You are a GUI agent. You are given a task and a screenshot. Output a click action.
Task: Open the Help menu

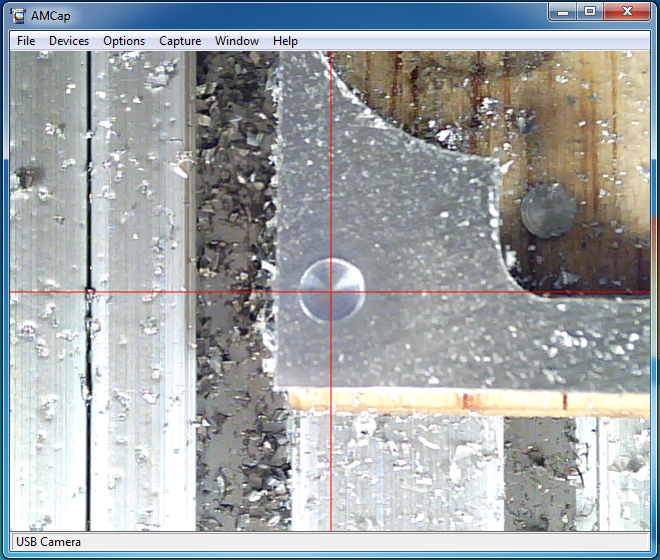point(285,41)
